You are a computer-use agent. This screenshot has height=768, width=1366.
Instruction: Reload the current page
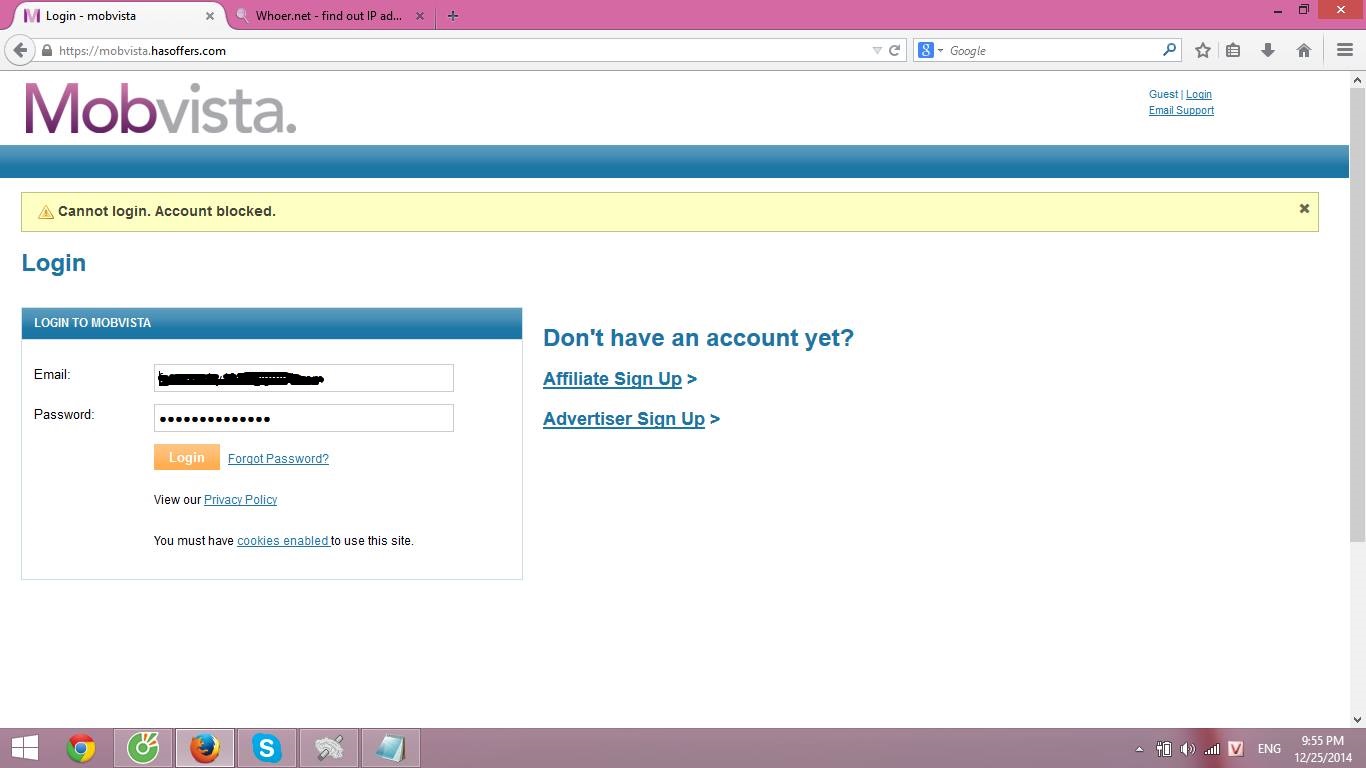[895, 50]
